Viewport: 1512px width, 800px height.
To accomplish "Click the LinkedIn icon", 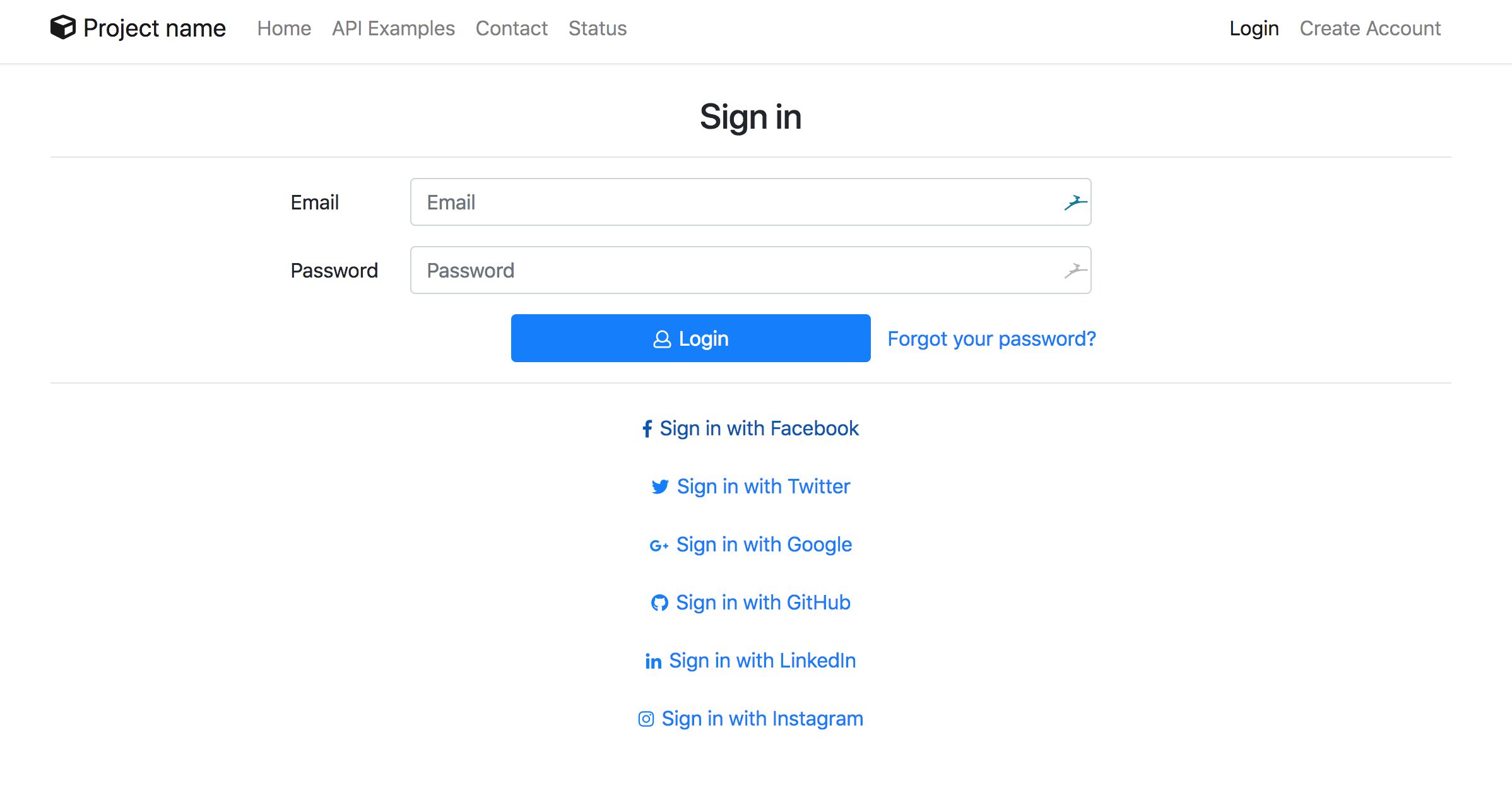I will tap(654, 661).
